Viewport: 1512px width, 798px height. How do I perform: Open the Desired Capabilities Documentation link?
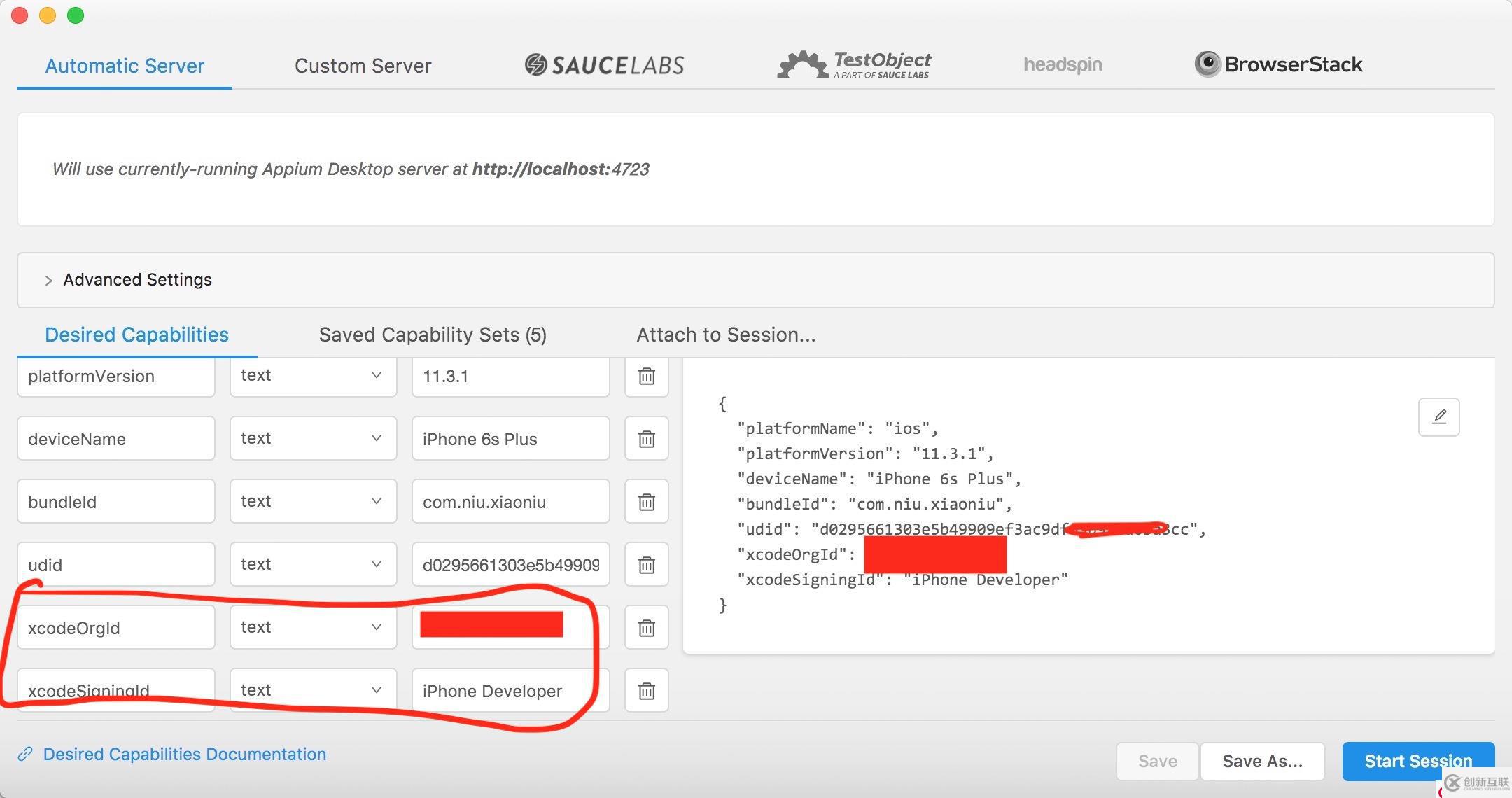[184, 754]
